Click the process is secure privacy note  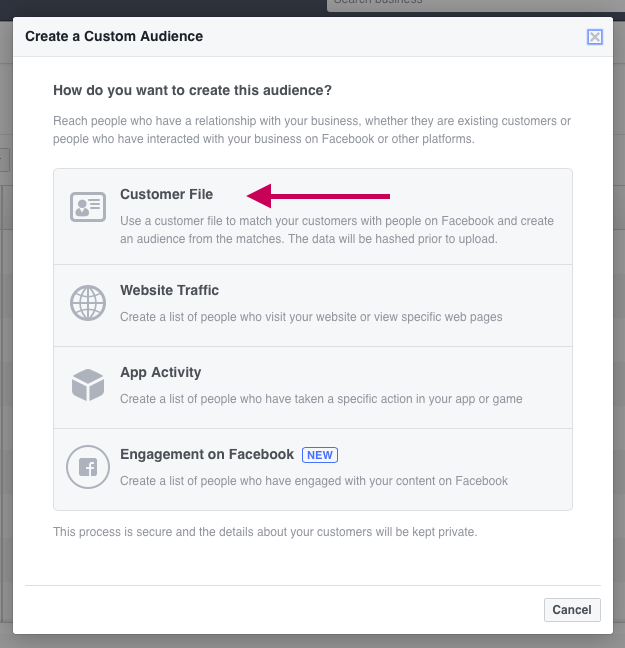pos(265,531)
